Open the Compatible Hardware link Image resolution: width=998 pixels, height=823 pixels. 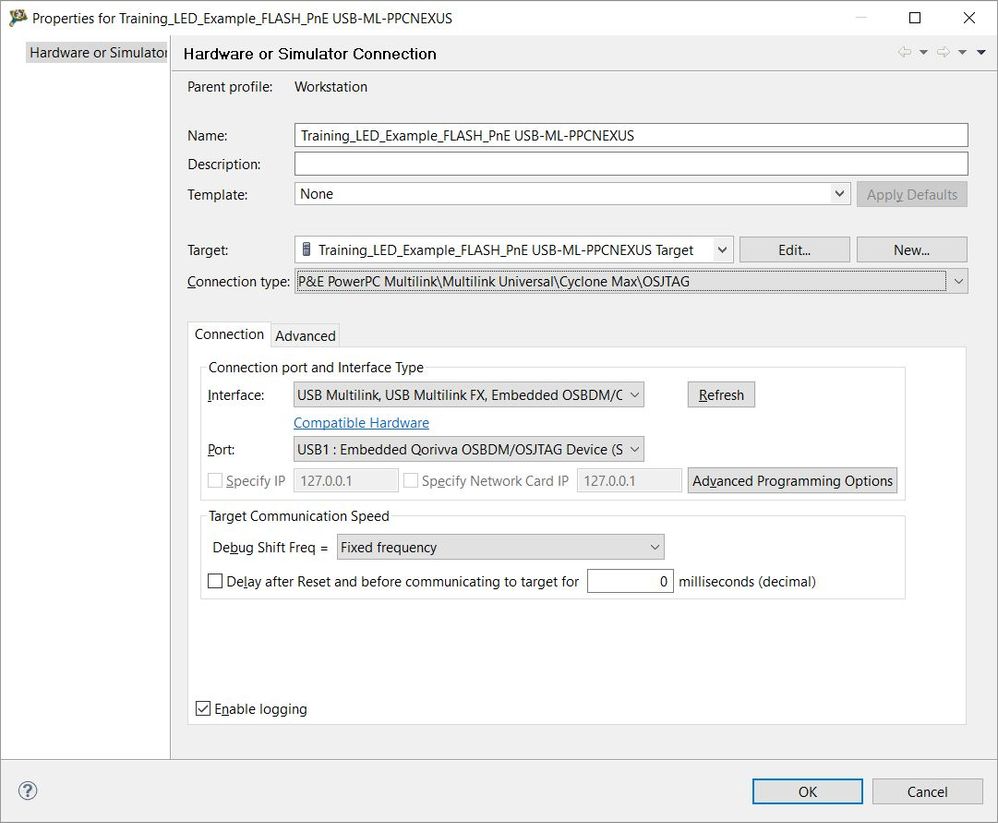[x=361, y=423]
